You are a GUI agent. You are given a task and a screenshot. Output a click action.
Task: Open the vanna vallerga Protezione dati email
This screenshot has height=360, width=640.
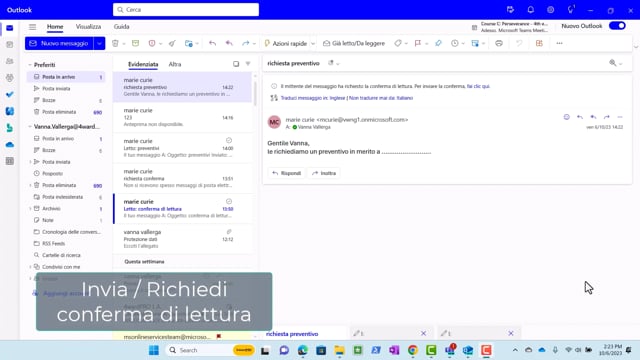pos(182,239)
